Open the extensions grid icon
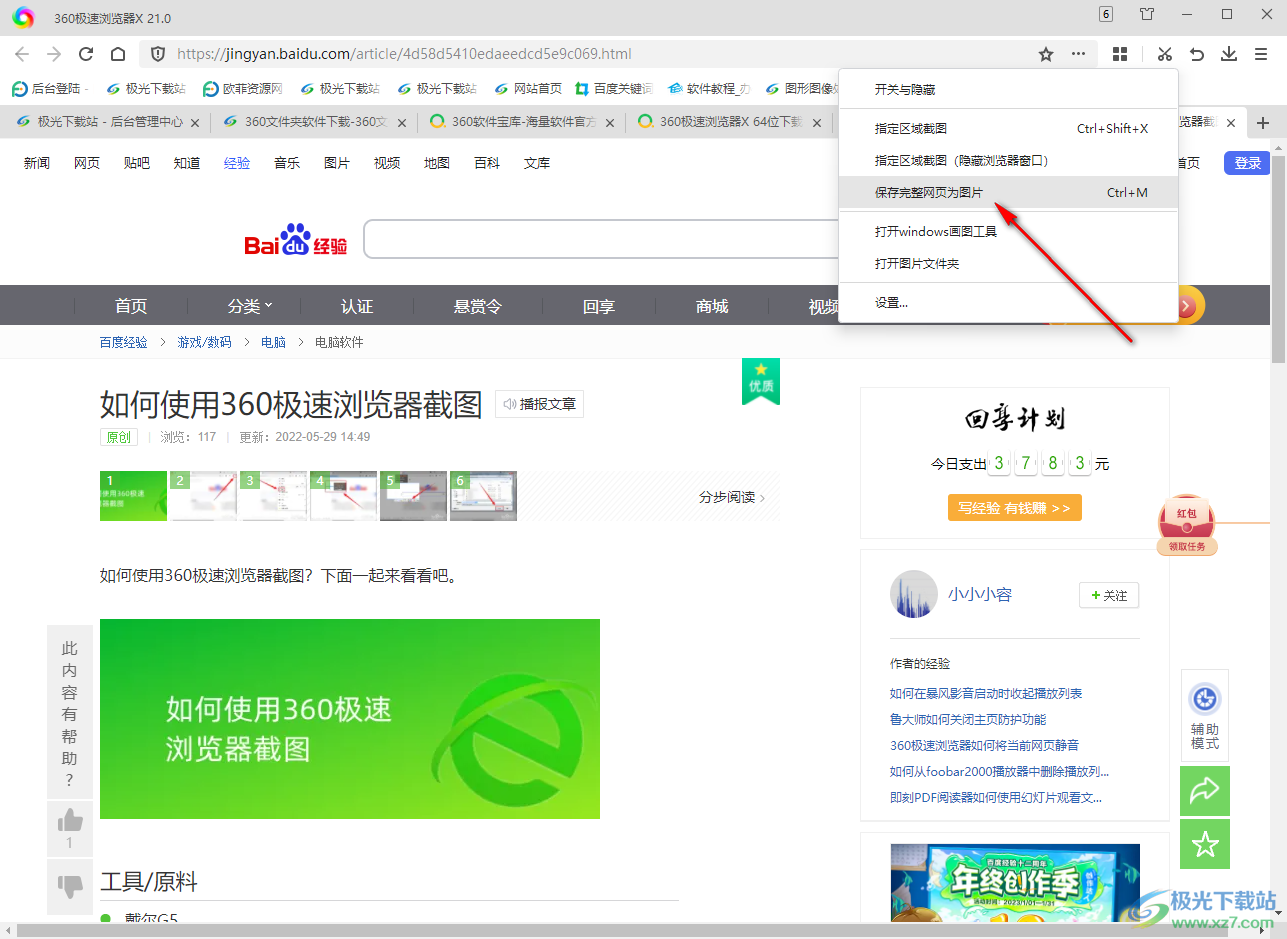This screenshot has height=939, width=1287. pyautogui.click(x=1121, y=54)
